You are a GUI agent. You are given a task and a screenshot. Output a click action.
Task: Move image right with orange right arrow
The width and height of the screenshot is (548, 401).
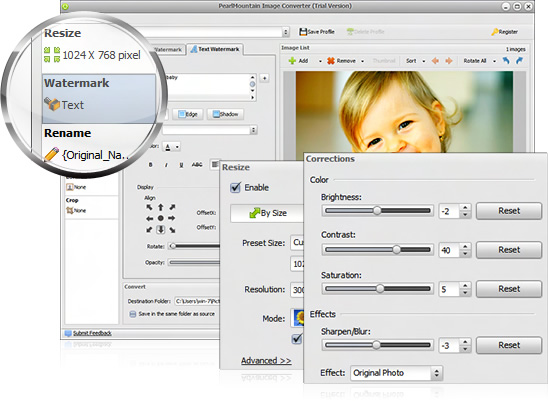tap(449, 61)
